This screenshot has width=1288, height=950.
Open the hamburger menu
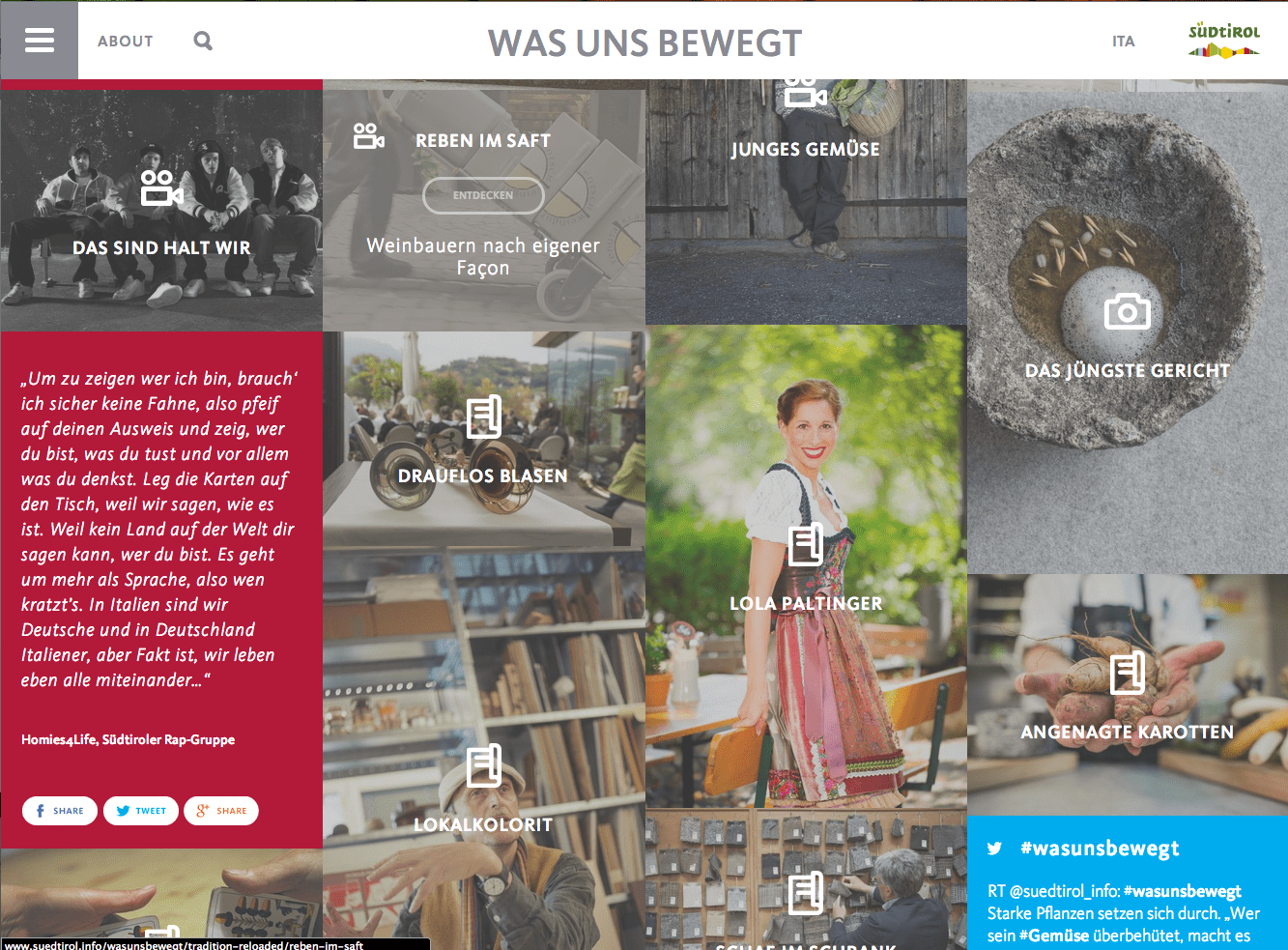(x=39, y=40)
